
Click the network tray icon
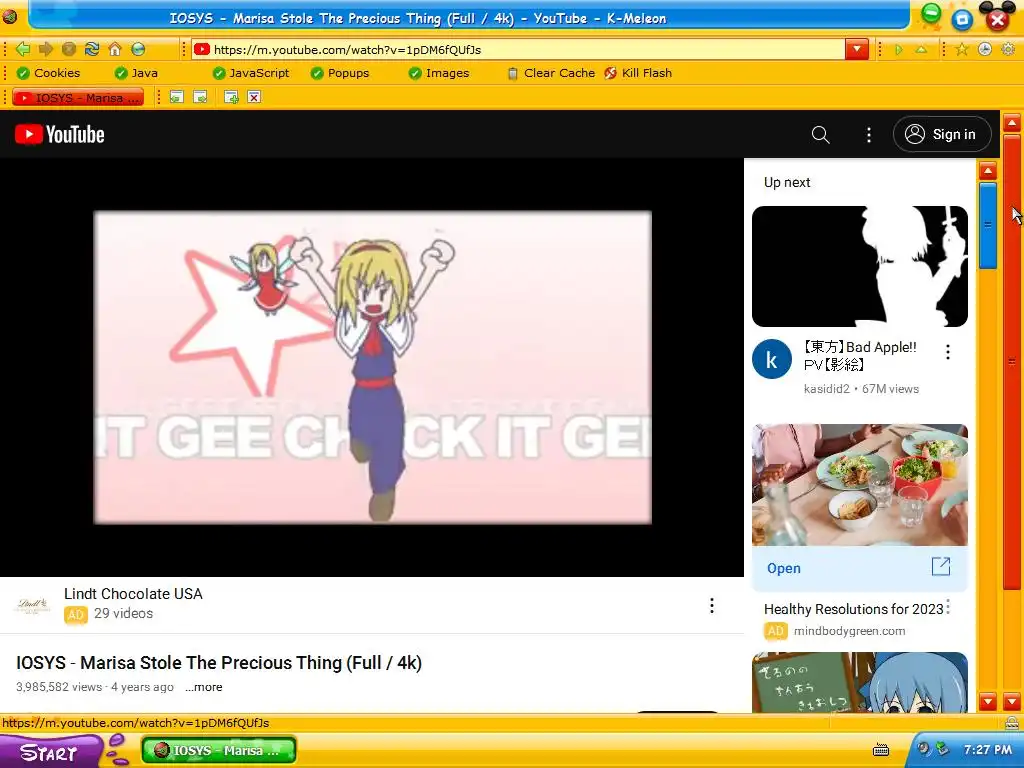point(942,749)
